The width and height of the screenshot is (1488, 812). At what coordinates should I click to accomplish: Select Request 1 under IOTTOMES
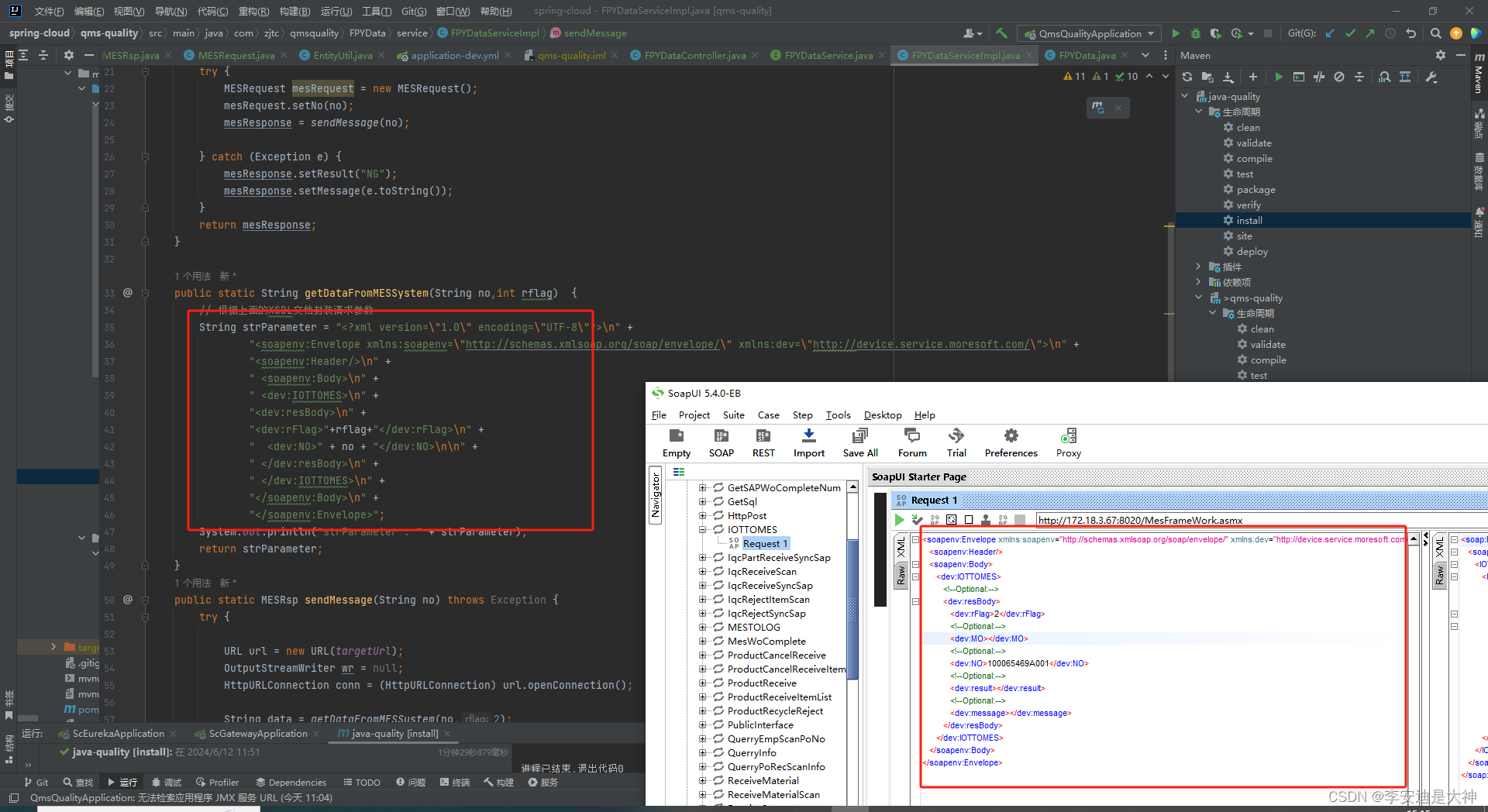pyautogui.click(x=765, y=544)
